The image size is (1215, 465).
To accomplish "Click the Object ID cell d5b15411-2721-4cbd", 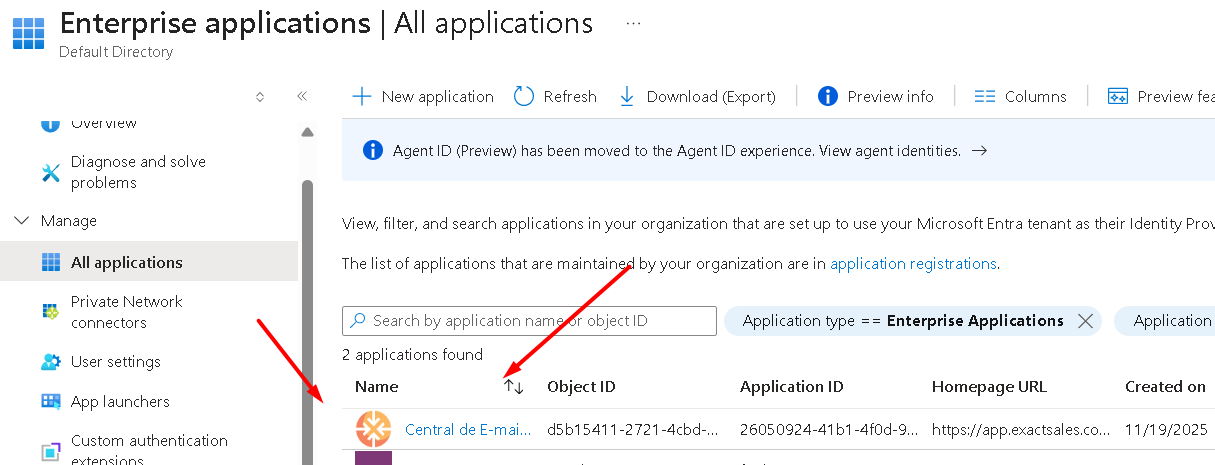I will click(632, 430).
